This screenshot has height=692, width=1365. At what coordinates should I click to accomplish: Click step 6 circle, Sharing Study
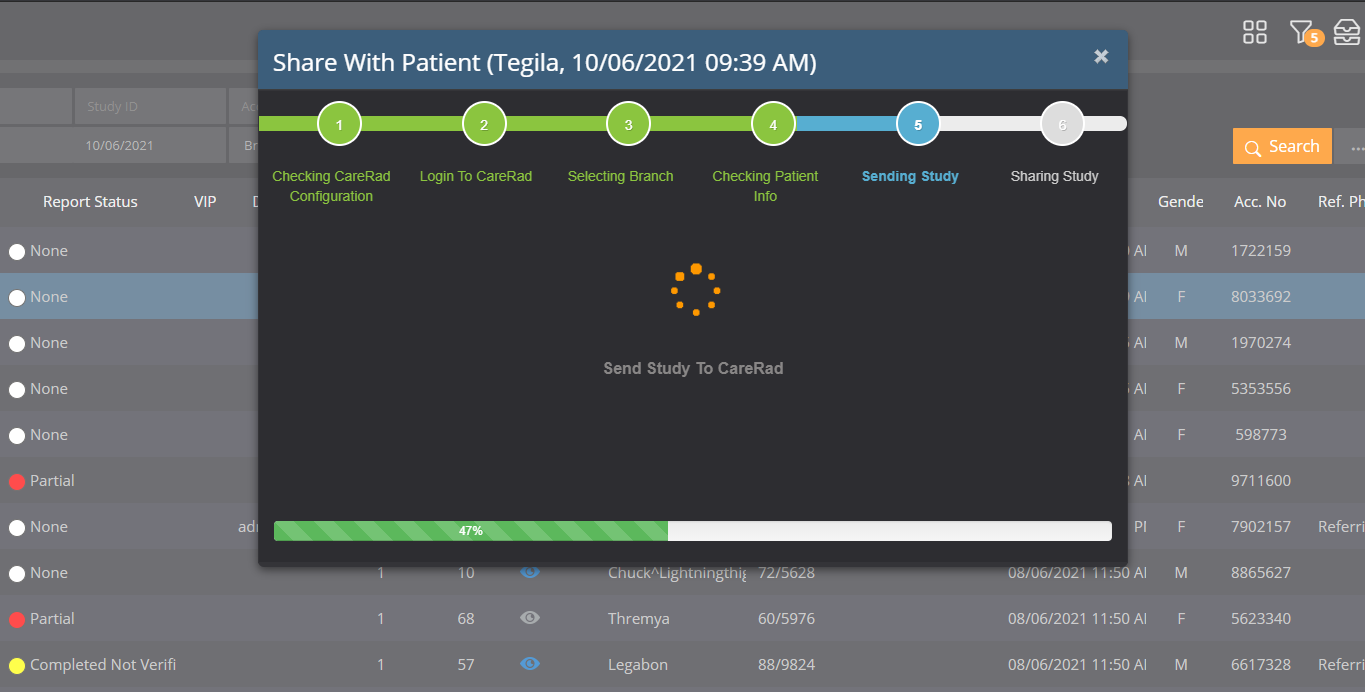(1062, 125)
